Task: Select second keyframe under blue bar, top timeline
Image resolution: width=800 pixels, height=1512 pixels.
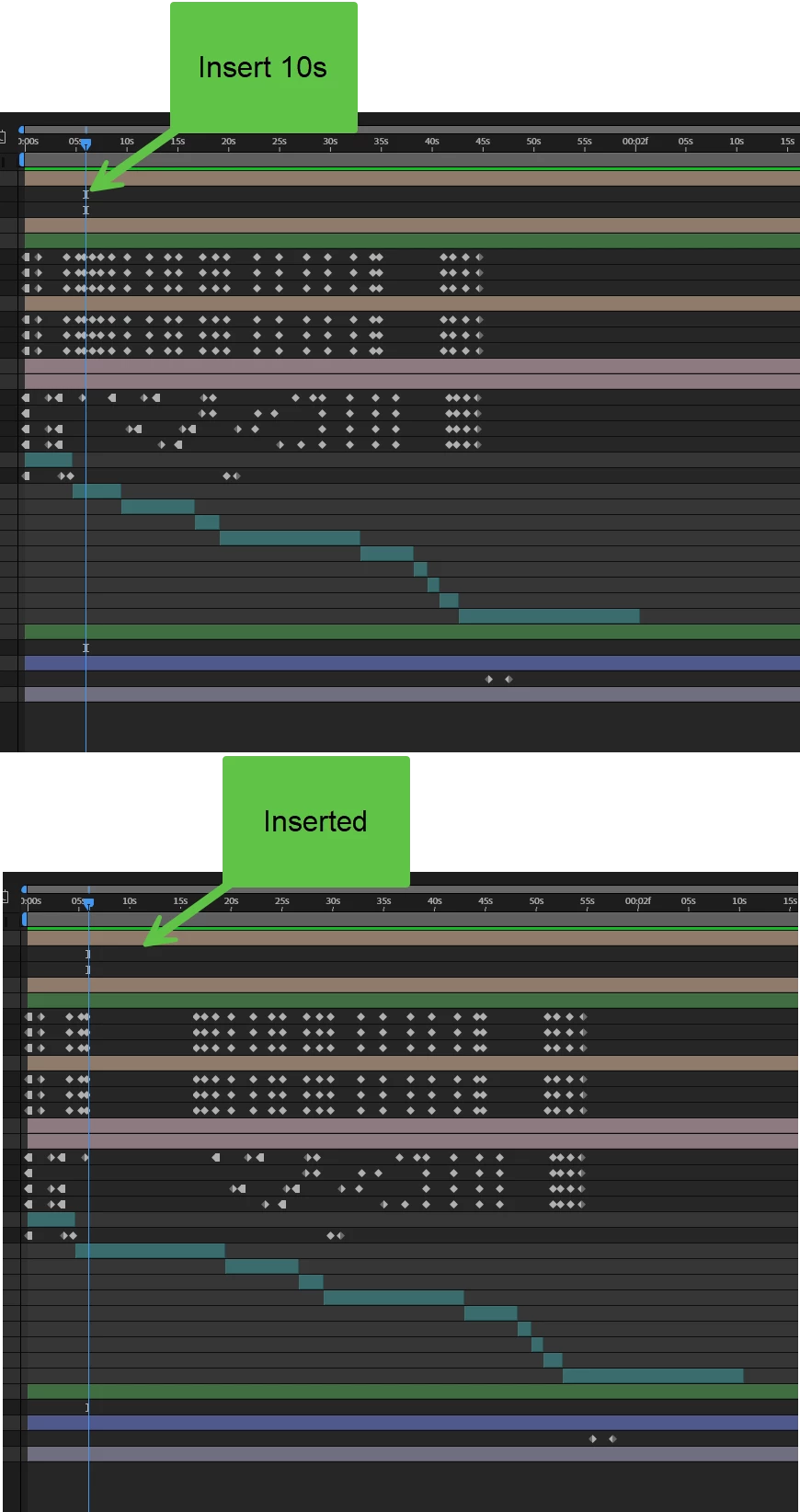Action: pos(509,680)
